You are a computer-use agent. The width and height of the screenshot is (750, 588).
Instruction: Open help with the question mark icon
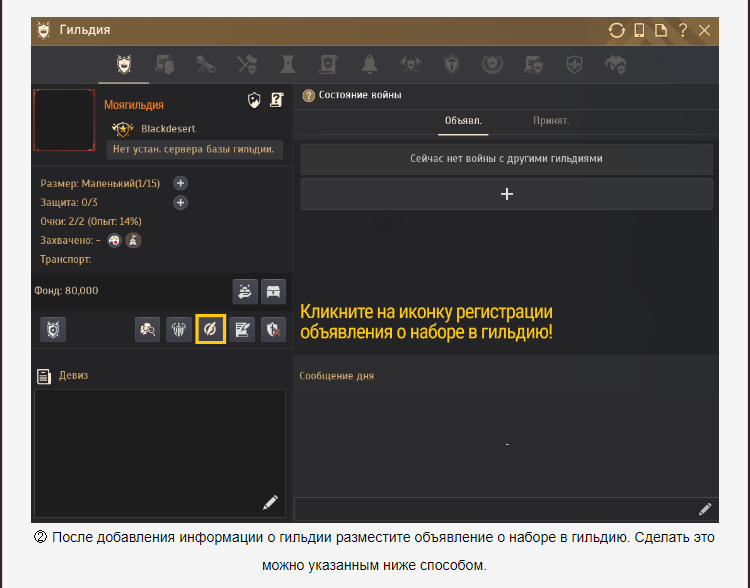point(683,31)
